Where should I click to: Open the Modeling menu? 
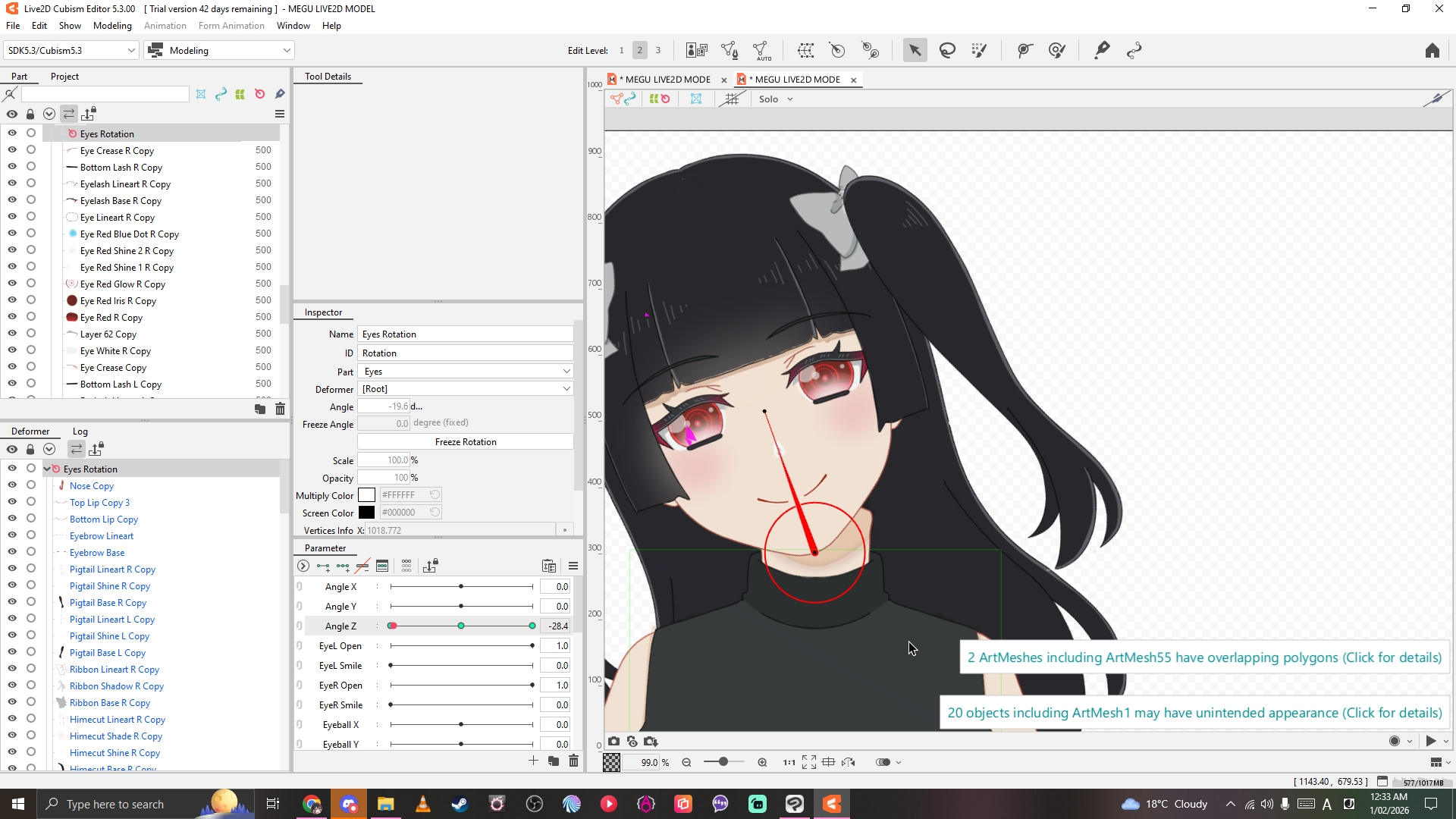112,26
